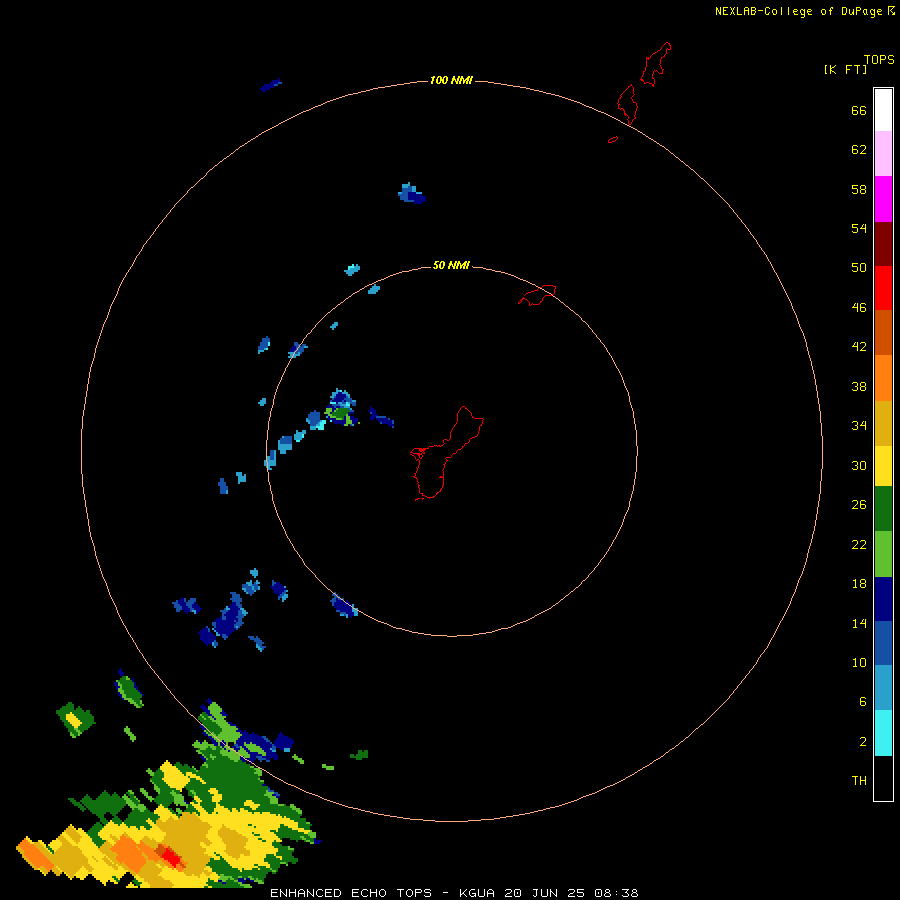Click the Rota island outline on 50 NMI ring
The height and width of the screenshot is (900, 900).
pos(537,295)
